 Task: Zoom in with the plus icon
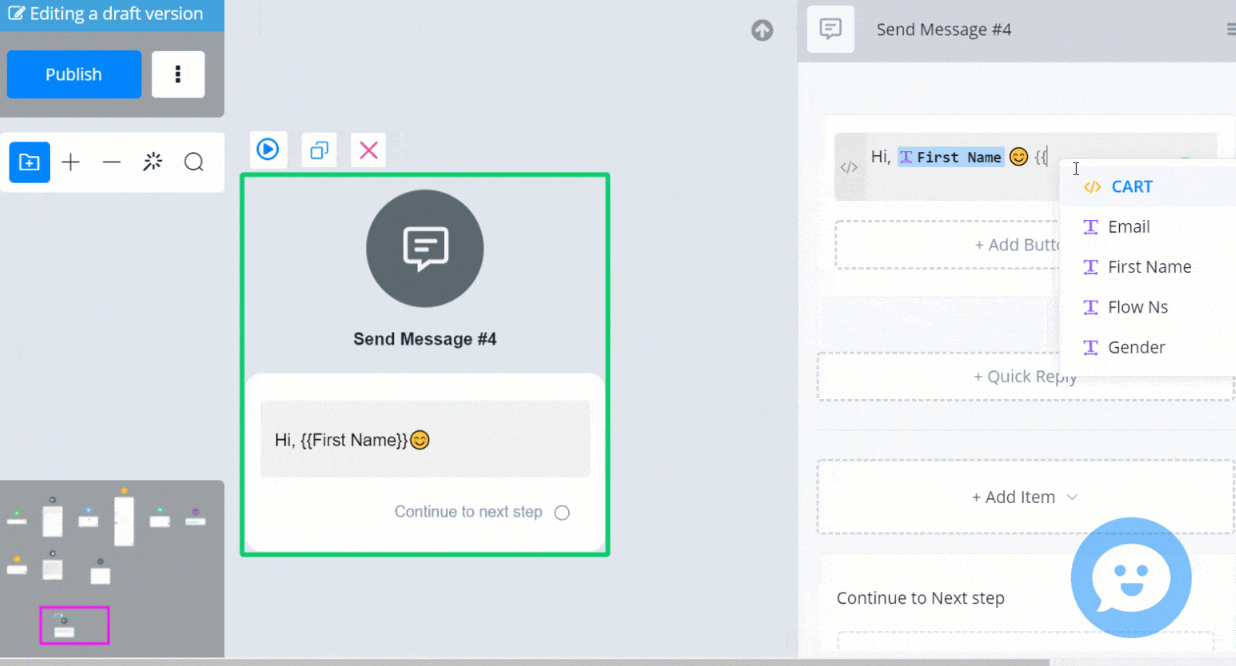[x=71, y=162]
